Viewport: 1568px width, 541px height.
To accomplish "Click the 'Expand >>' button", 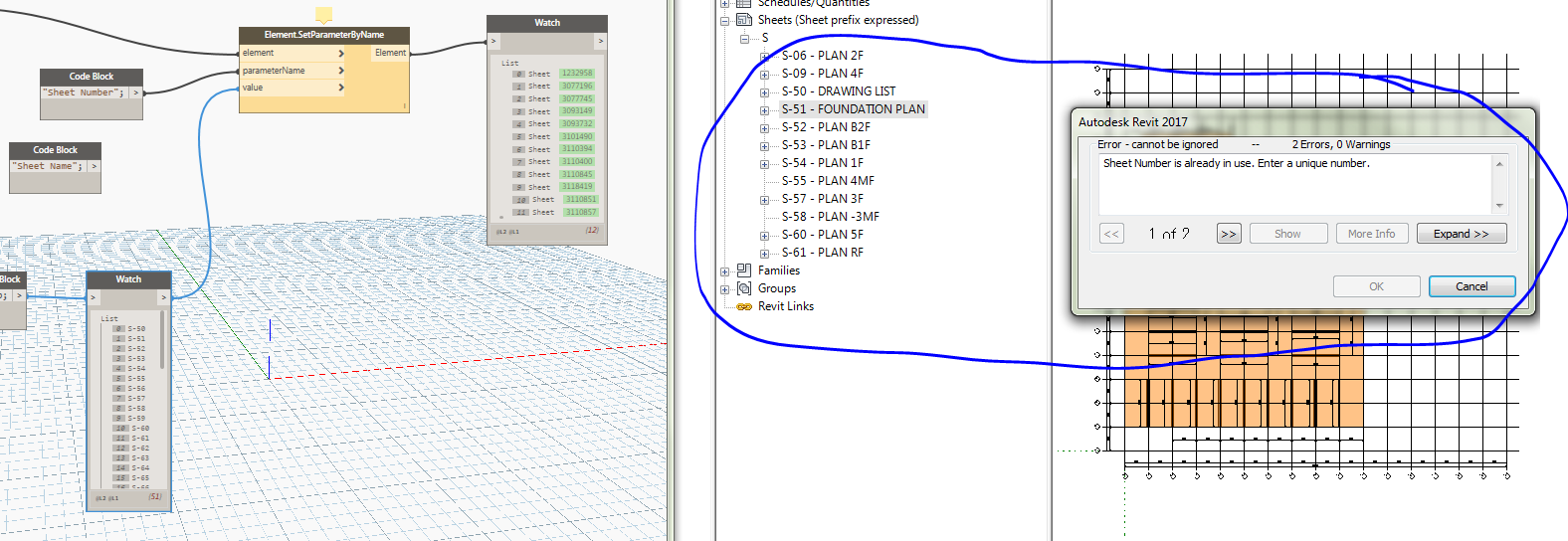I will (x=1462, y=234).
